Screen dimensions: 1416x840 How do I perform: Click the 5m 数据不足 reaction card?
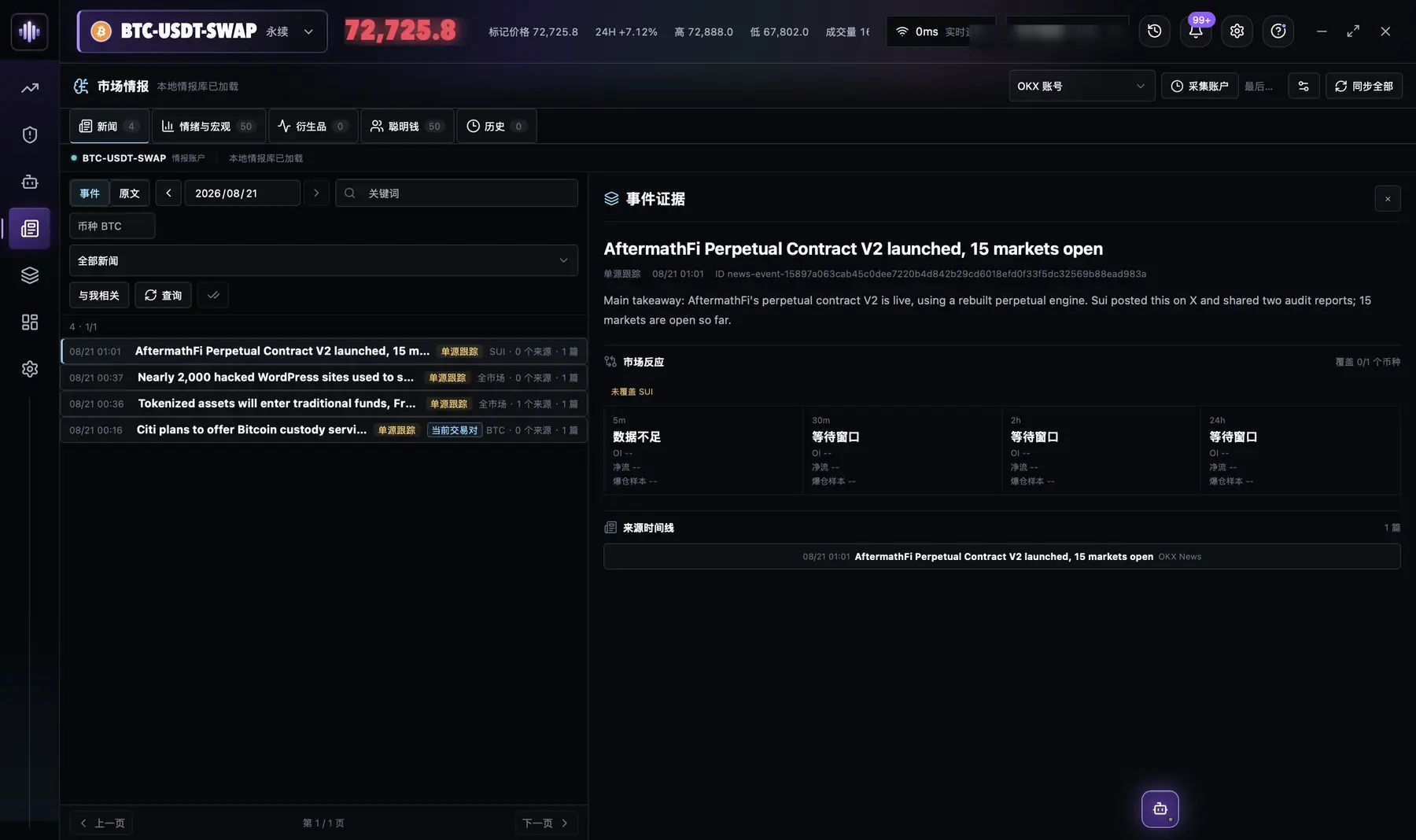point(703,450)
